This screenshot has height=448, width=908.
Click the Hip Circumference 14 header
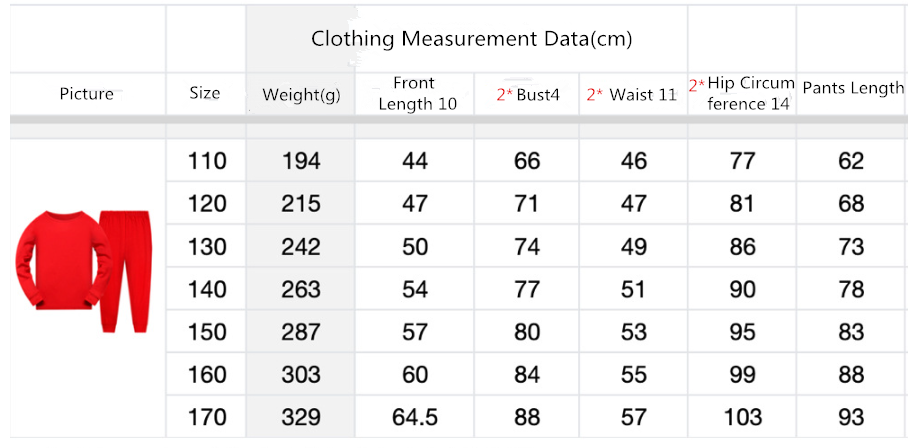click(742, 93)
